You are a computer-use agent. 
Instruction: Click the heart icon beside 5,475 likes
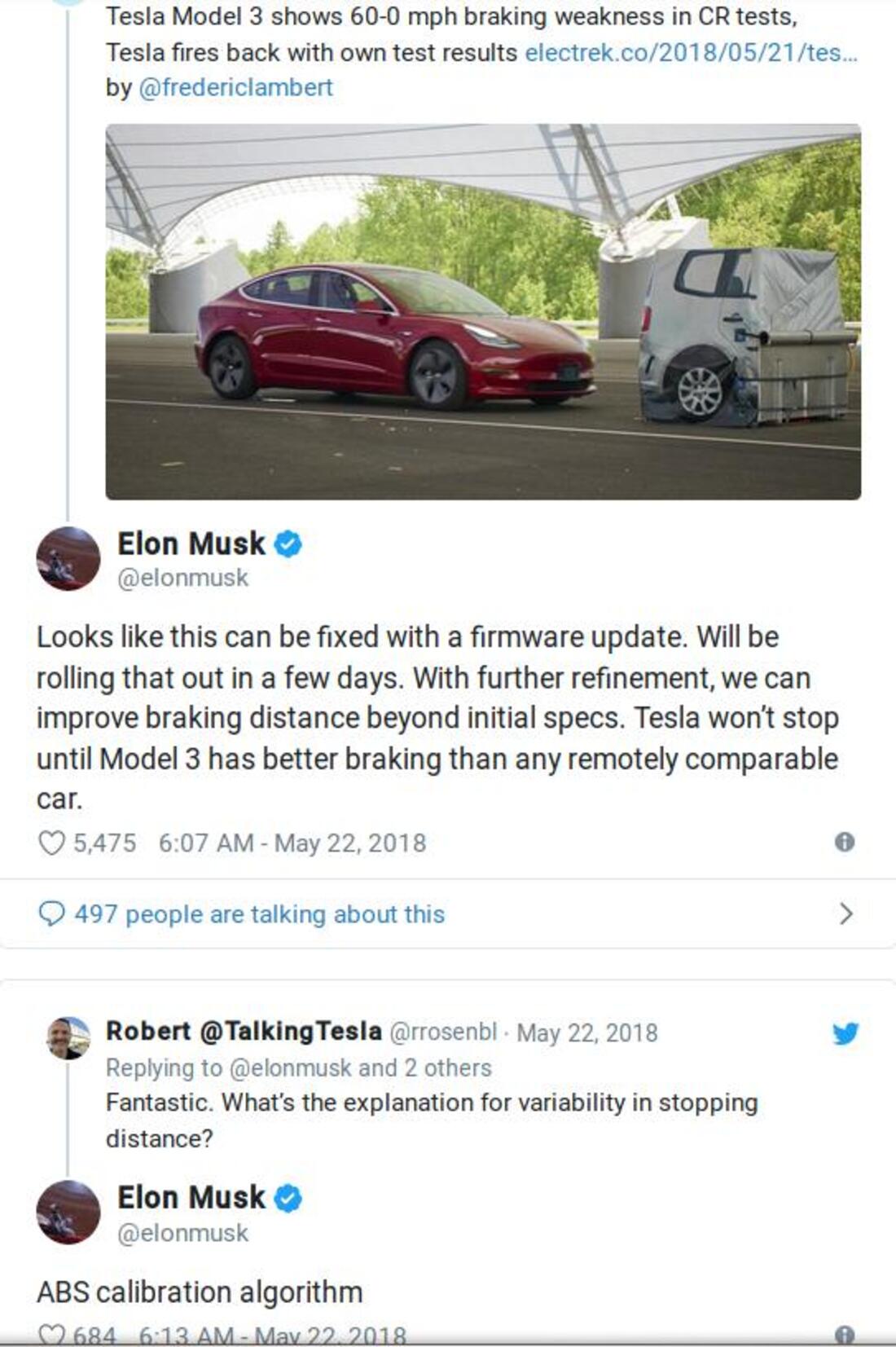click(x=51, y=843)
